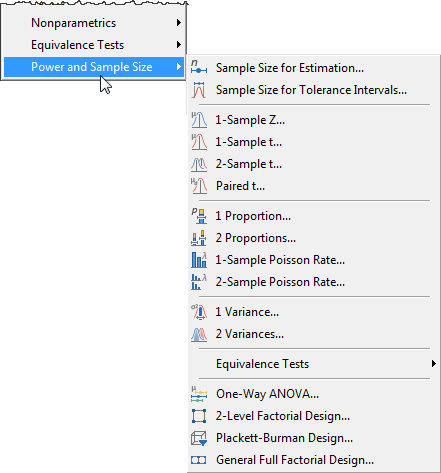Click the One-Way ANOVA icon

(x=199, y=394)
